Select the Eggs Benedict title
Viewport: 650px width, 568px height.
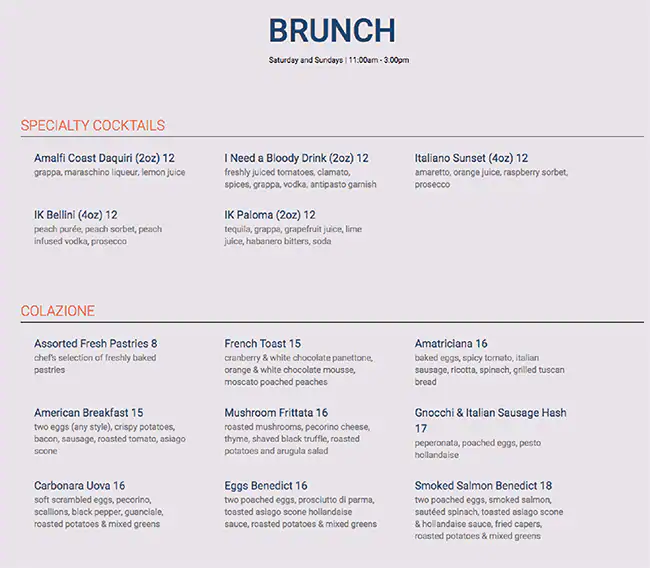click(x=266, y=486)
